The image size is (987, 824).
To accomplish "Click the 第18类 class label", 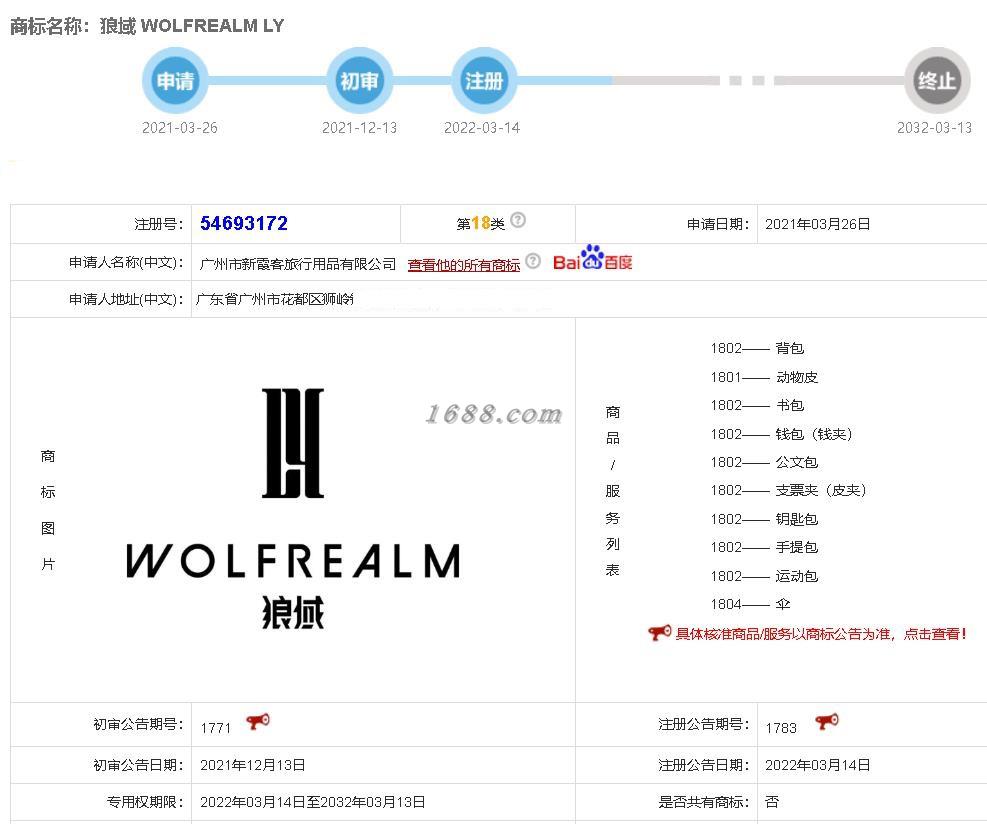I will tap(480, 223).
